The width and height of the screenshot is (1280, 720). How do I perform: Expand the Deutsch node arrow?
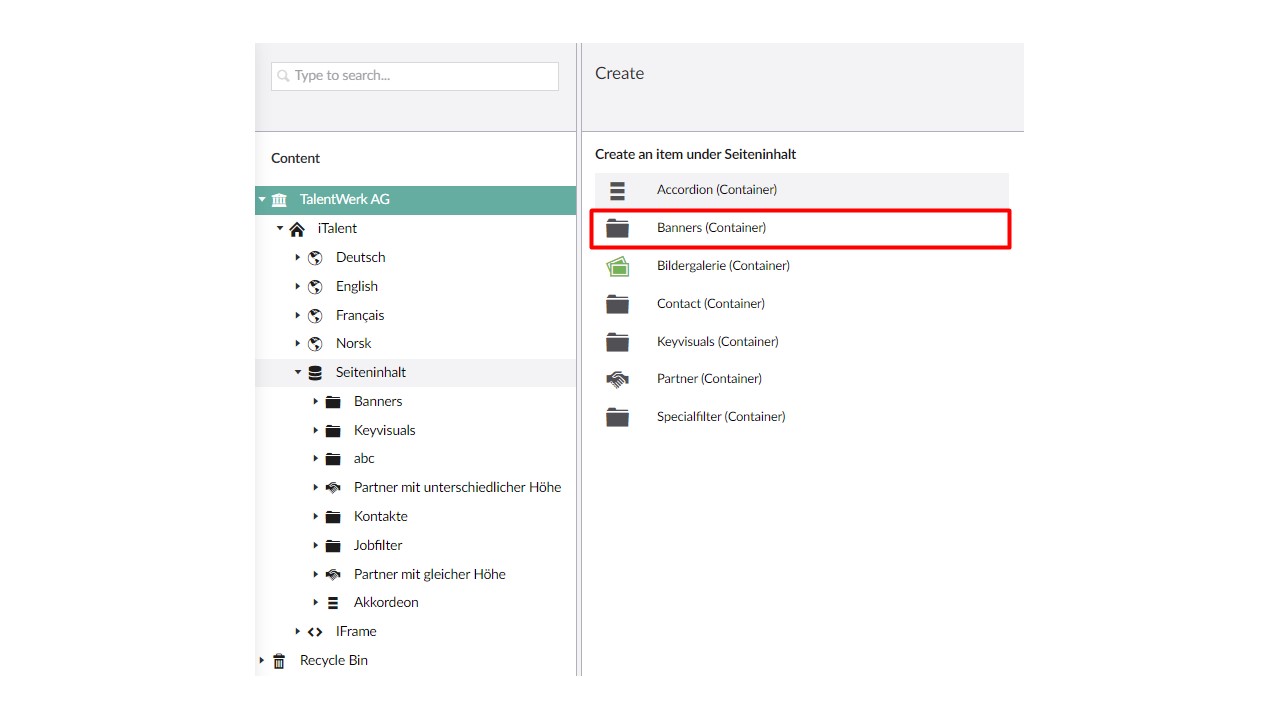(x=298, y=258)
